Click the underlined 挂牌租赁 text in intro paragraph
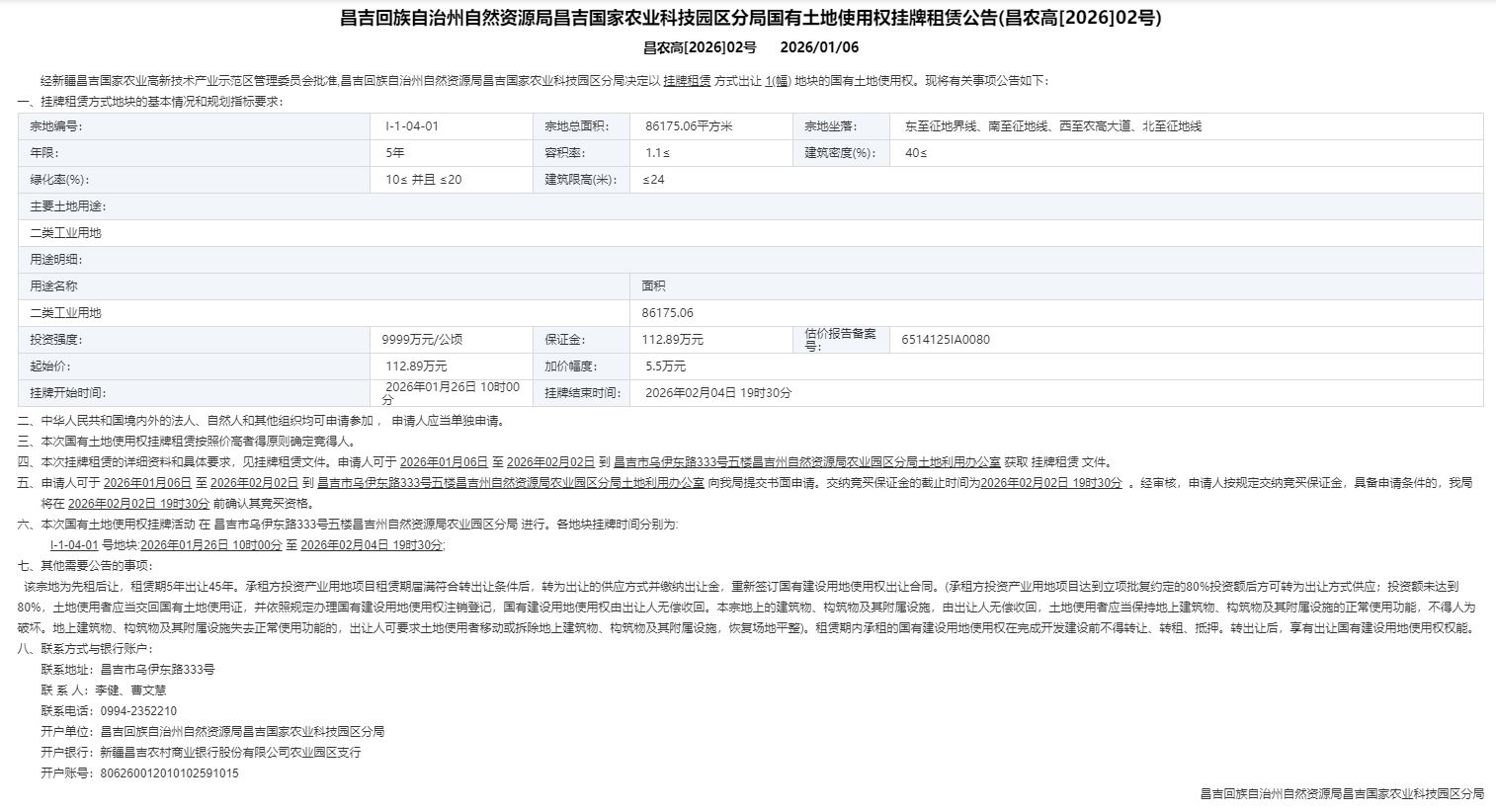 [x=687, y=81]
